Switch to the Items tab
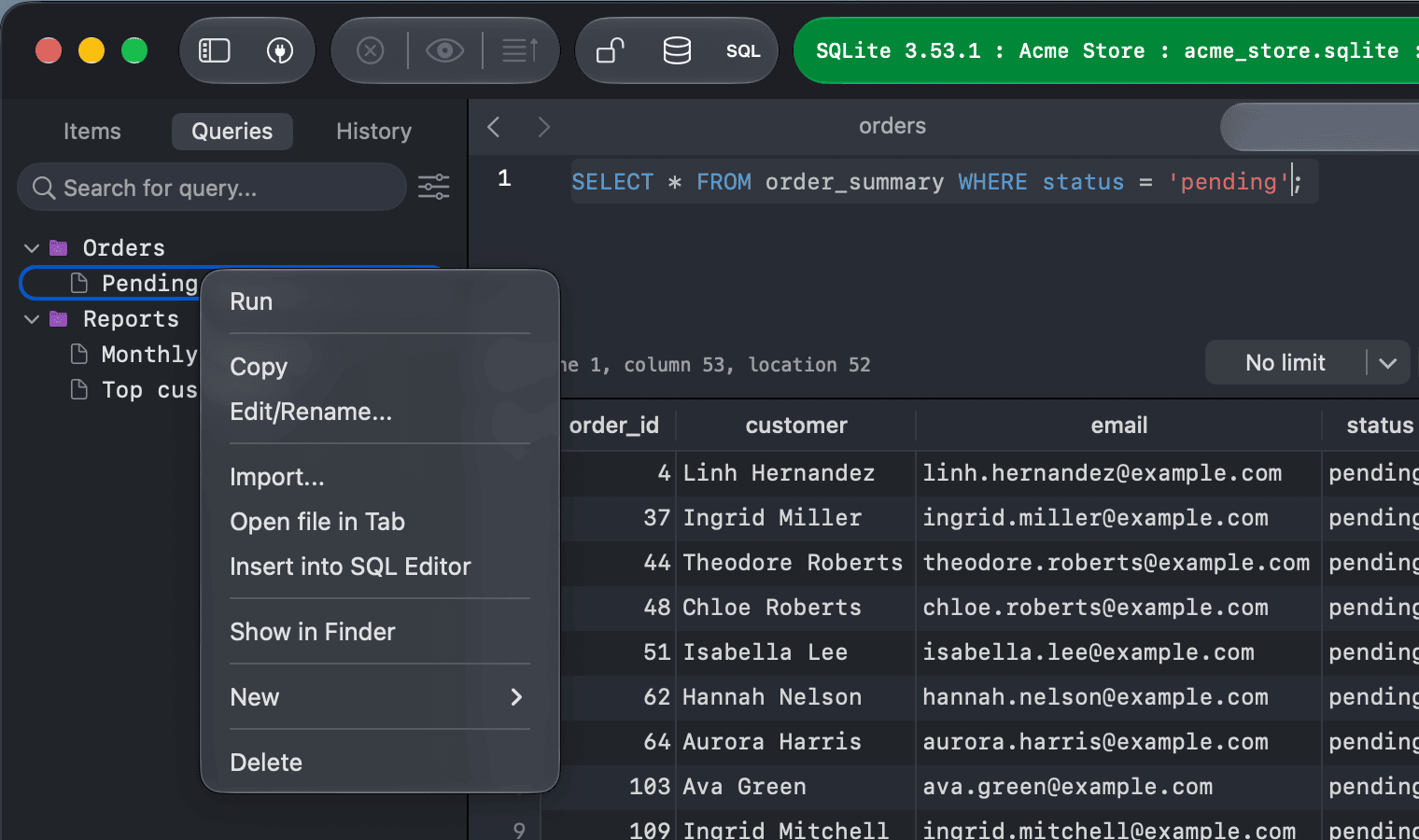The image size is (1419, 840). [92, 132]
